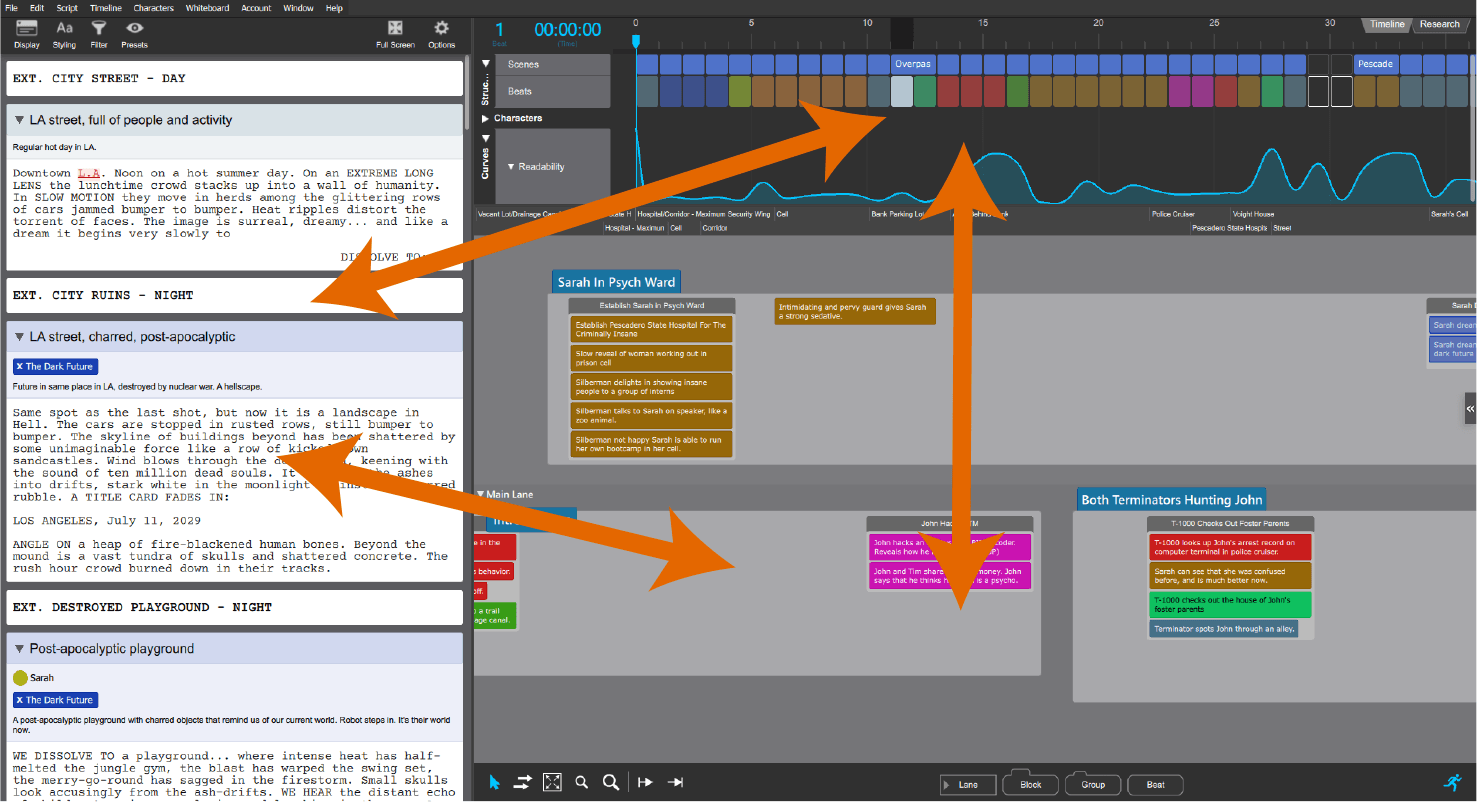1477x802 pixels.
Task: Click the Police Cruiser location label
Action: [x=1175, y=214]
